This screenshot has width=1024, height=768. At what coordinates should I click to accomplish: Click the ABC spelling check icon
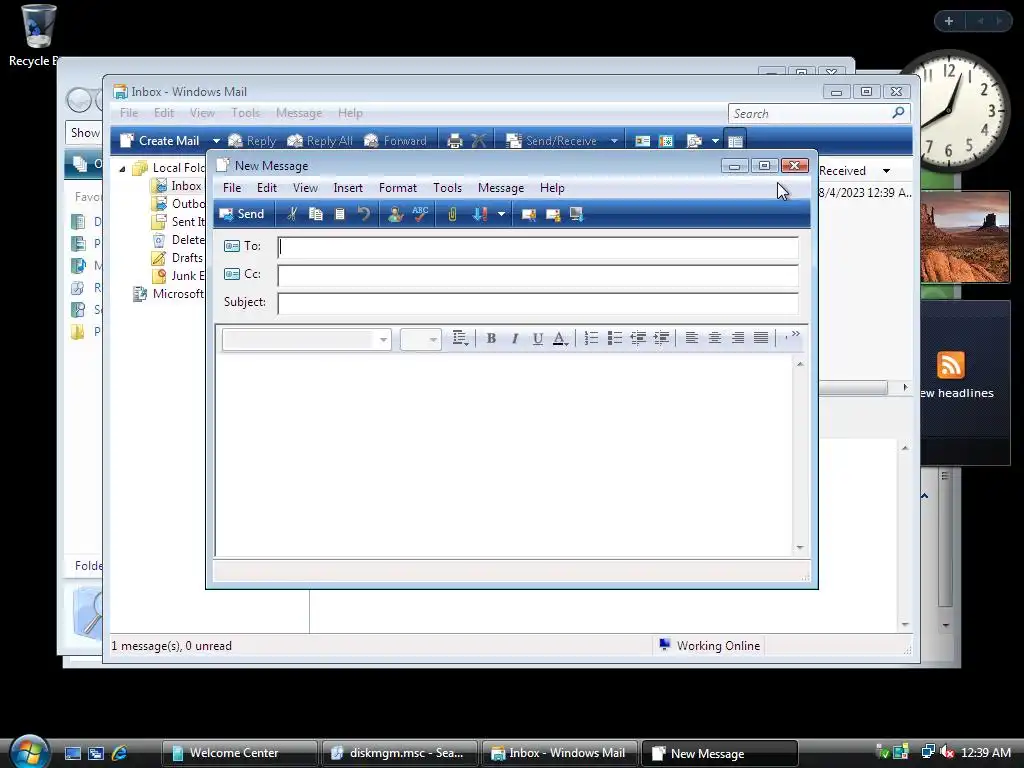pos(420,214)
